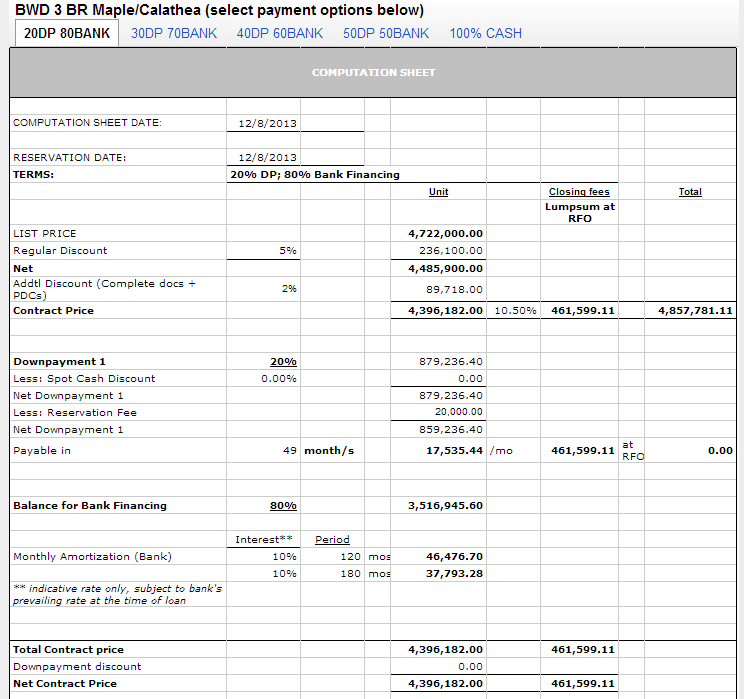
Task: Select the Net Contract Price label
Action: point(65,684)
